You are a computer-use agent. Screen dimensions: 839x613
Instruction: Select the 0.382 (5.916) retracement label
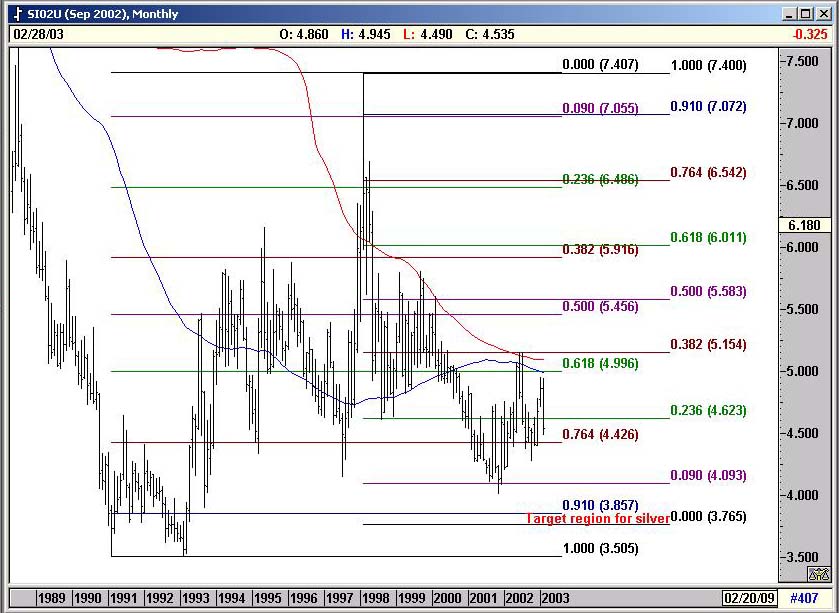[x=600, y=249]
